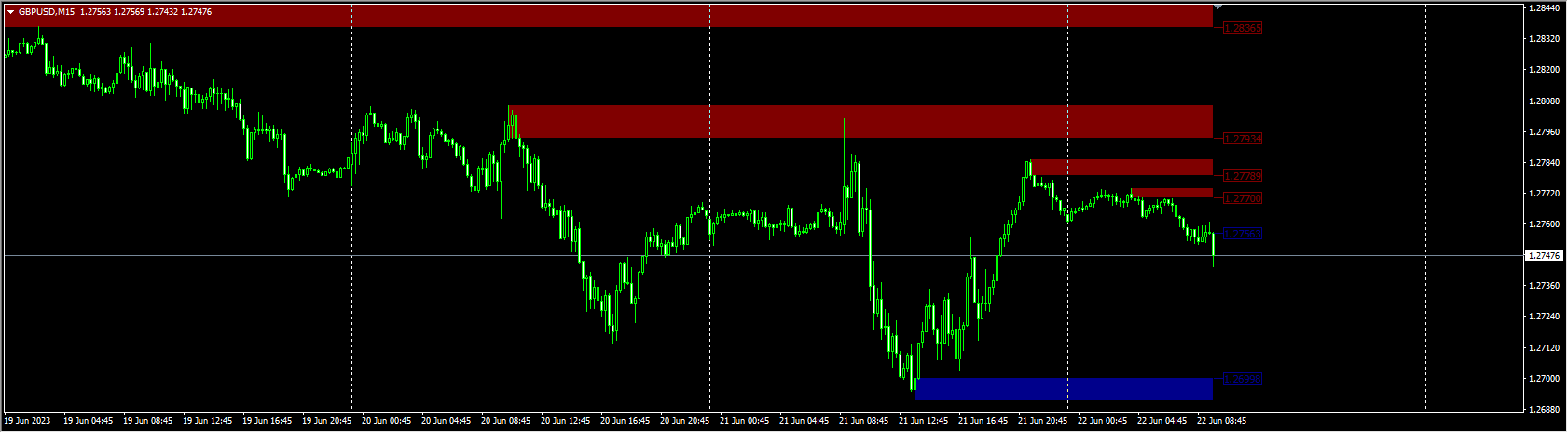1568x433 pixels.
Task: Click 1.27840 on the price scale
Action: 1546,163
